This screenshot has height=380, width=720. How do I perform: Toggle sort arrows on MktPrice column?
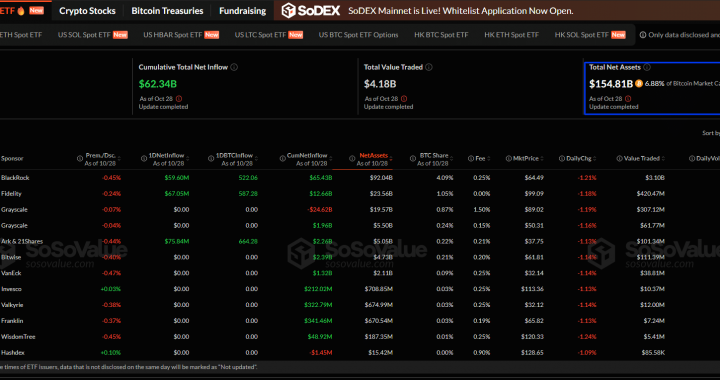click(541, 158)
